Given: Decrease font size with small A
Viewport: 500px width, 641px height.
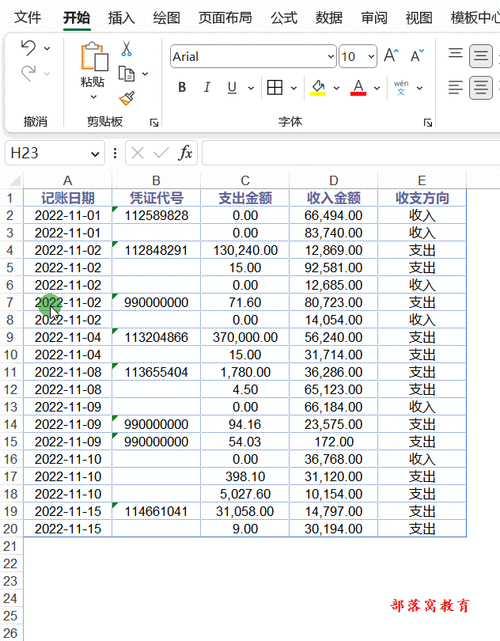Looking at the screenshot, I should pyautogui.click(x=417, y=56).
